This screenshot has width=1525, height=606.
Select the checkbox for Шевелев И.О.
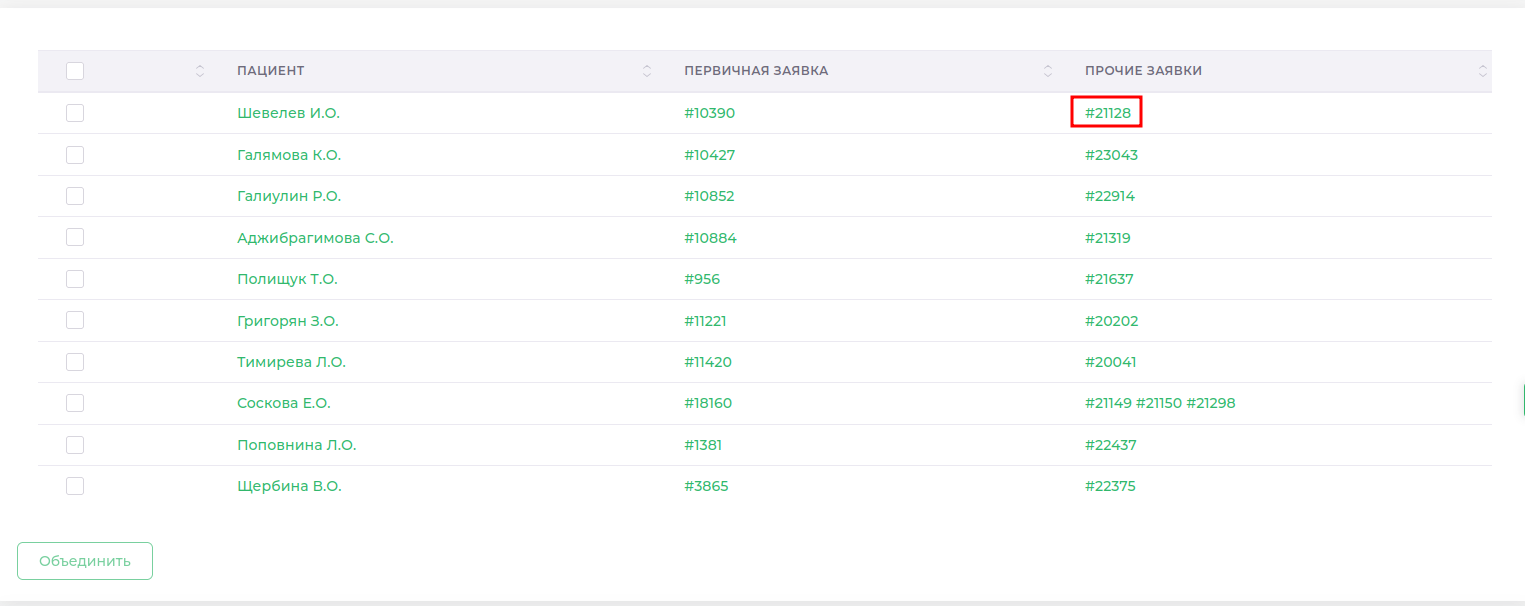(x=75, y=113)
